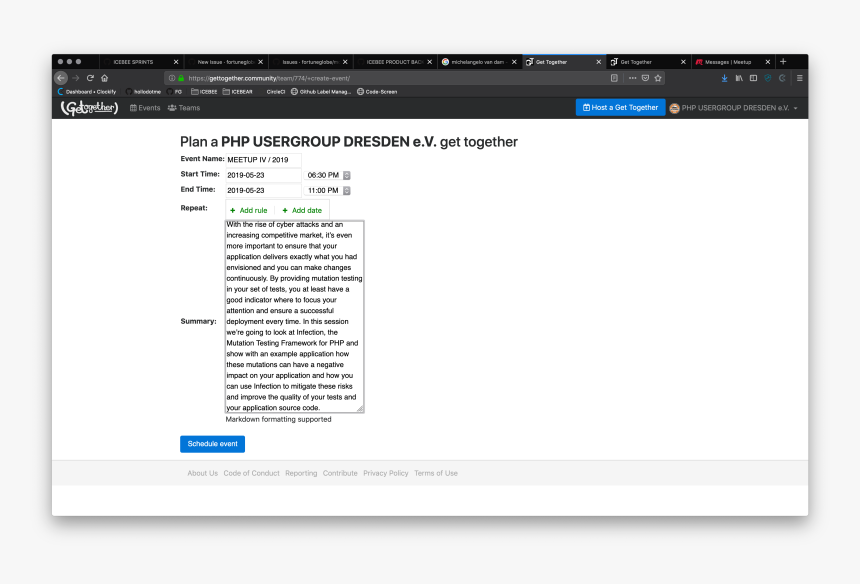This screenshot has height=584, width=860.
Task: Open the browser home page icon
Action: [105, 78]
